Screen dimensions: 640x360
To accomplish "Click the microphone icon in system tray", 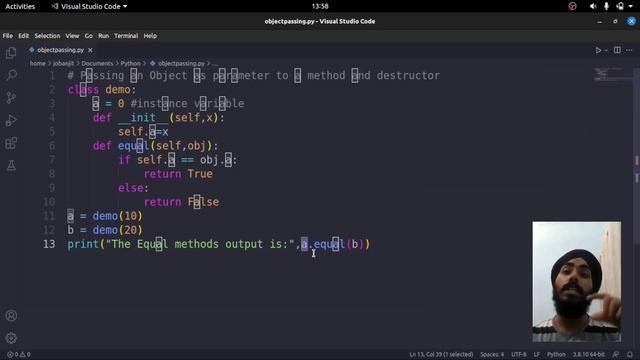I will [607, 6].
